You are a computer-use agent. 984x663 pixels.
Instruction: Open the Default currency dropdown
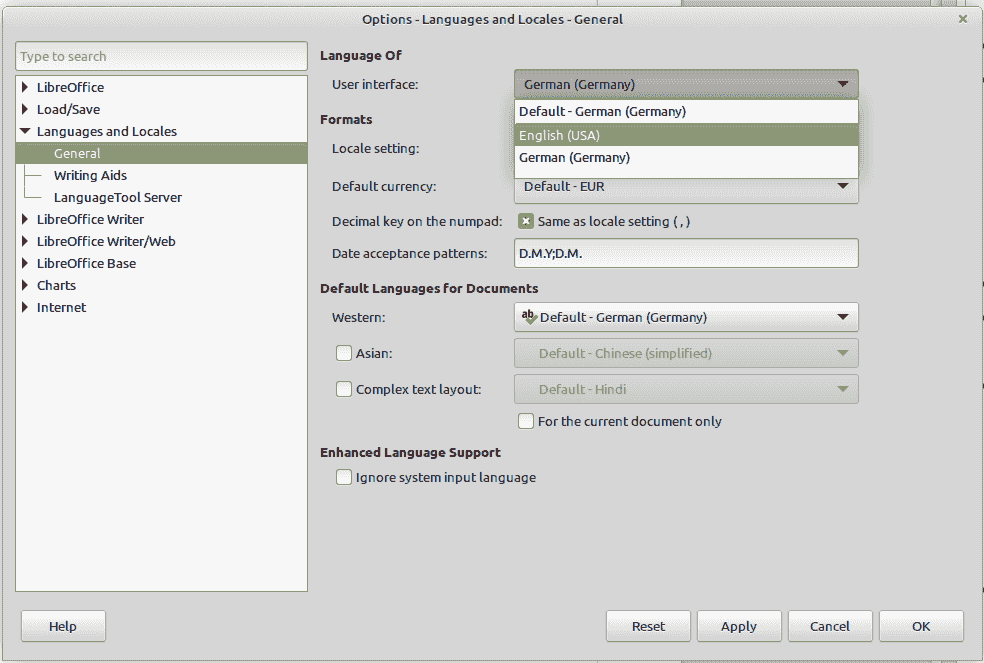click(686, 187)
